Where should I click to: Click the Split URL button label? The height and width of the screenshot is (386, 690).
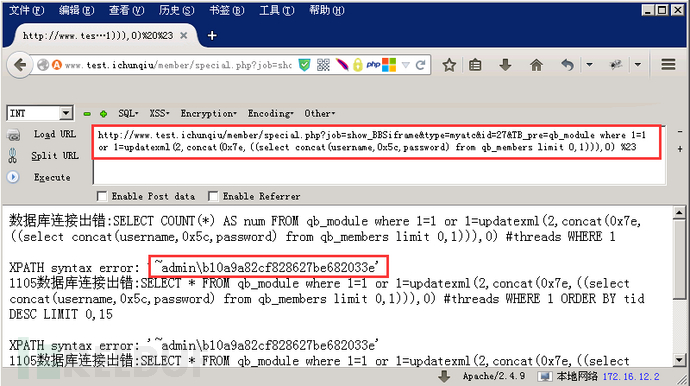click(55, 156)
